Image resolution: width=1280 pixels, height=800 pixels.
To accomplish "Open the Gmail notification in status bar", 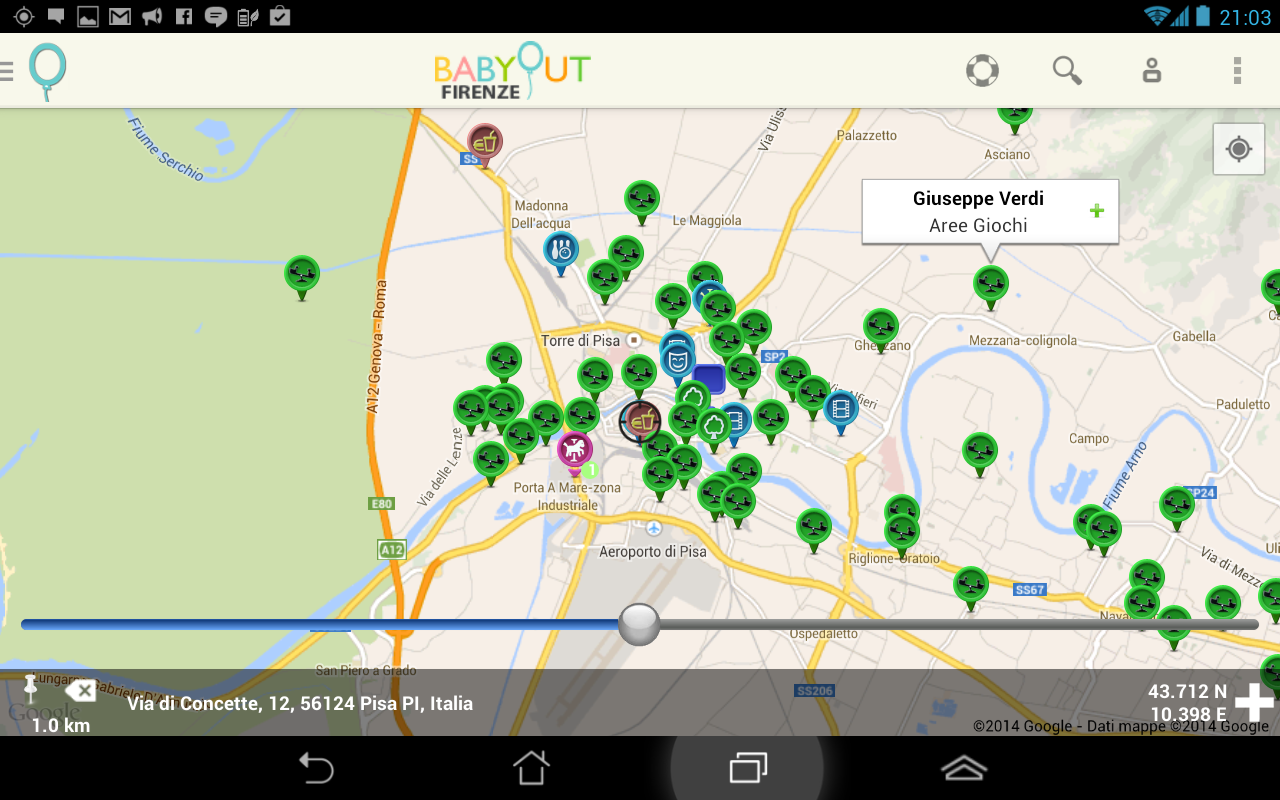I will click(120, 16).
